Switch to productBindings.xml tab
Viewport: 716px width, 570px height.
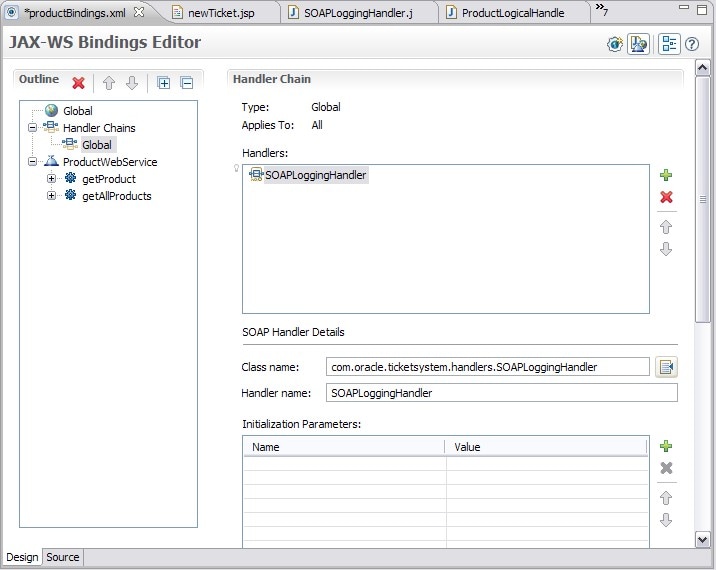click(x=75, y=13)
